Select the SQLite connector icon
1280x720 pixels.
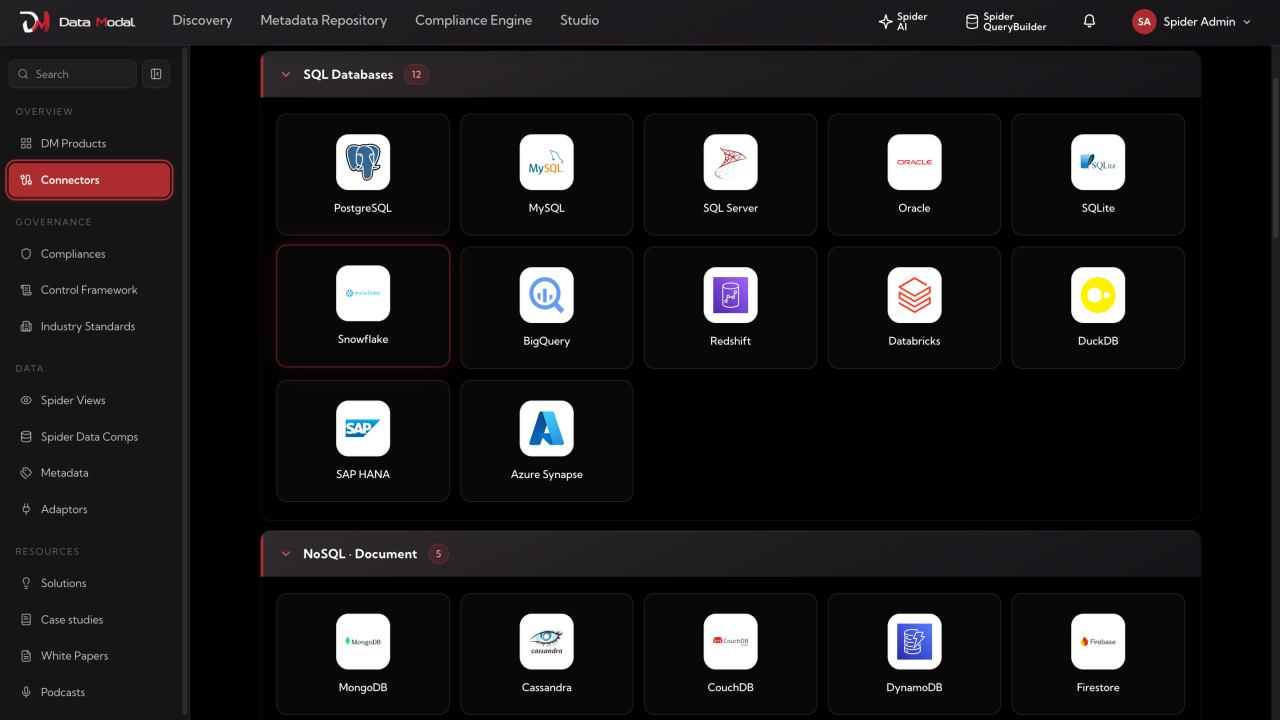pos(1098,162)
